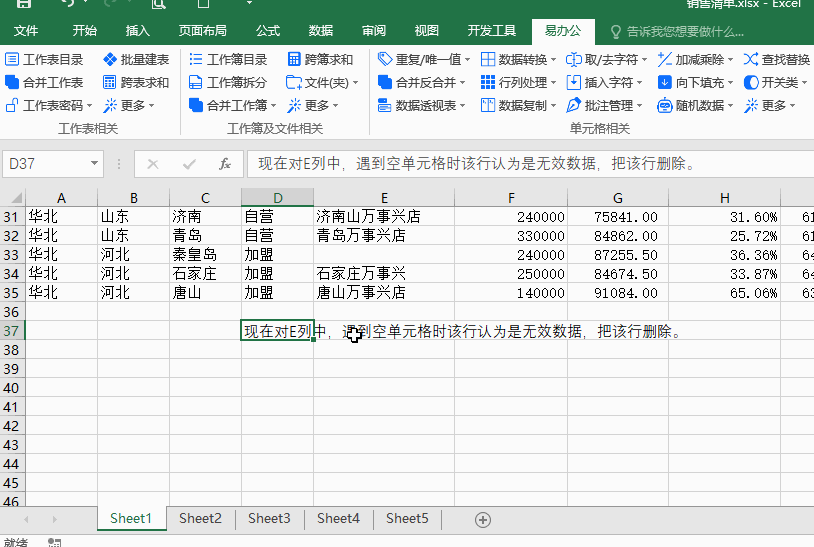Image resolution: width=814 pixels, height=547 pixels.
Task: Open the 跨表求和 function
Action: coord(136,83)
